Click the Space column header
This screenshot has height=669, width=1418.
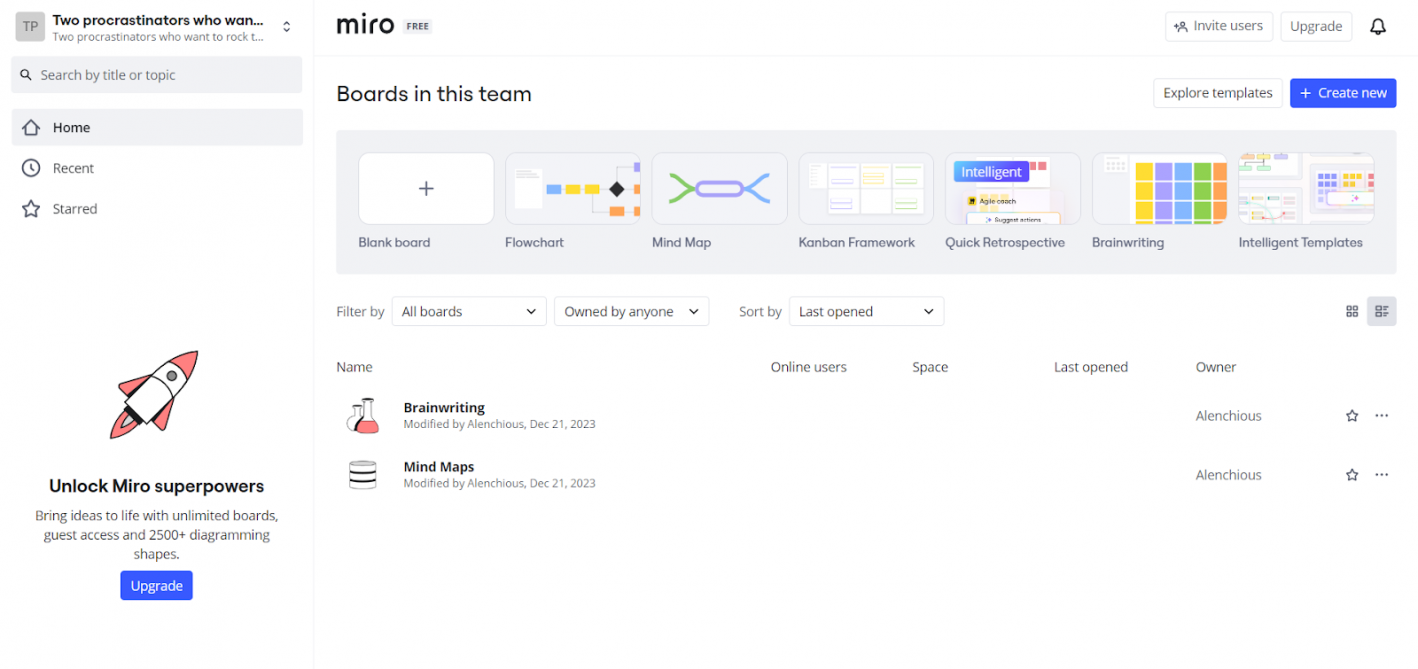[x=930, y=367]
